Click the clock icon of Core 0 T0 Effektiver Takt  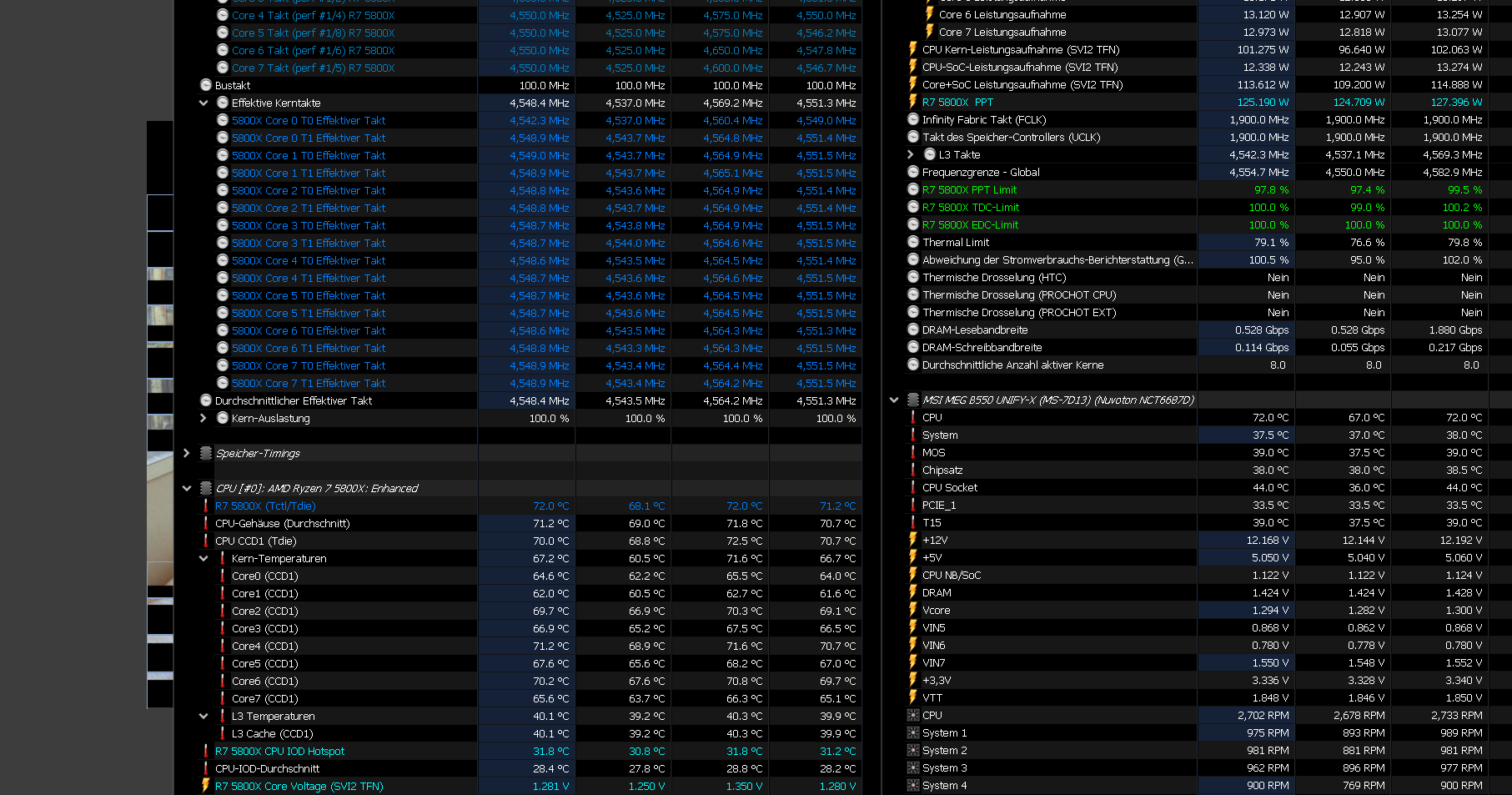(x=223, y=120)
